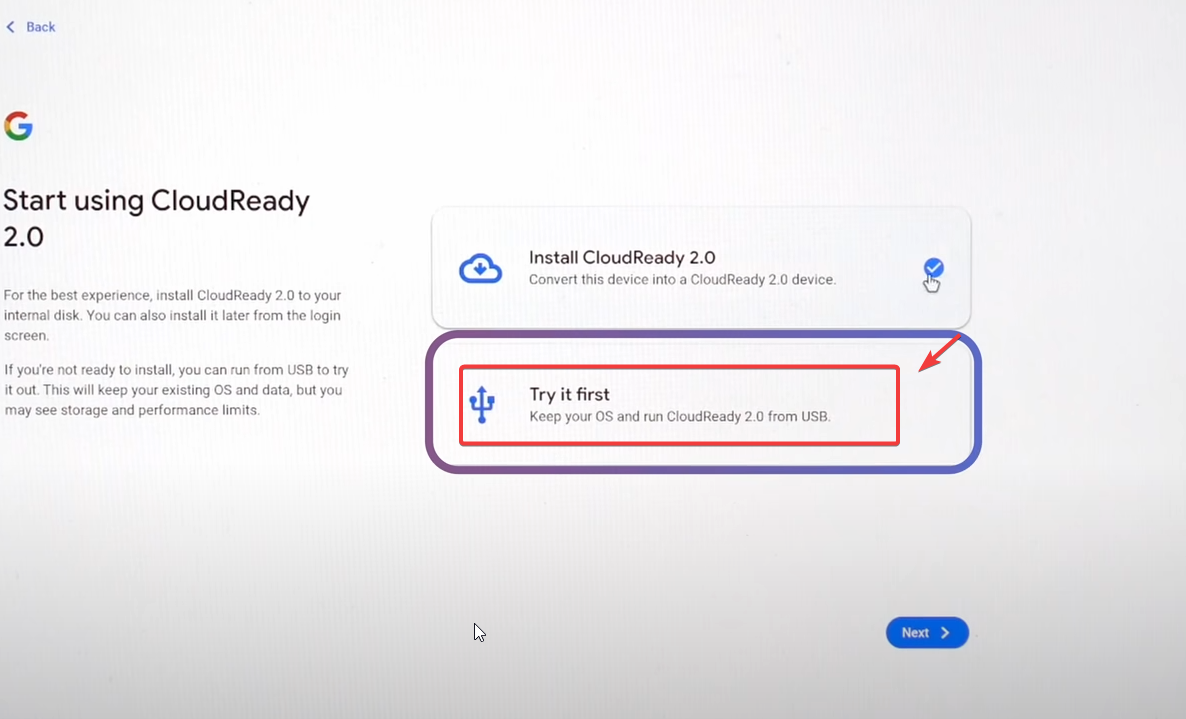Click the 'Start using CloudReady 2.0' heading
The height and width of the screenshot is (719, 1186).
[157, 218]
